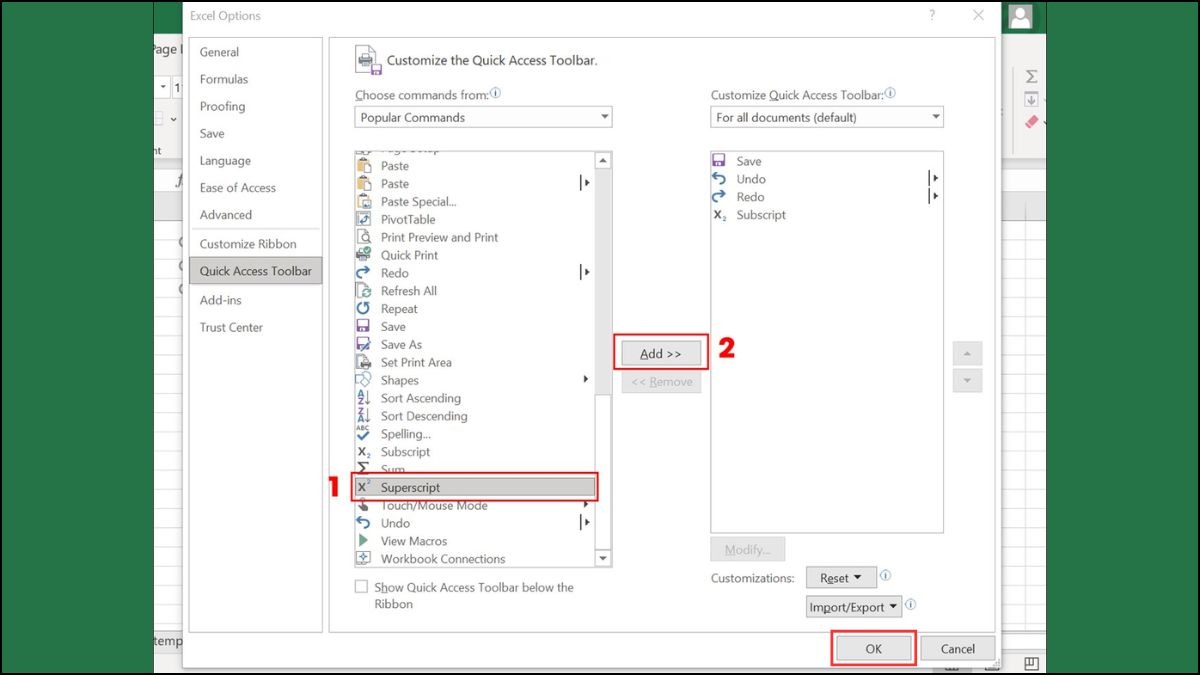Enable Show Quick Access Toolbar below the Ribbon
1200x675 pixels.
[361, 588]
